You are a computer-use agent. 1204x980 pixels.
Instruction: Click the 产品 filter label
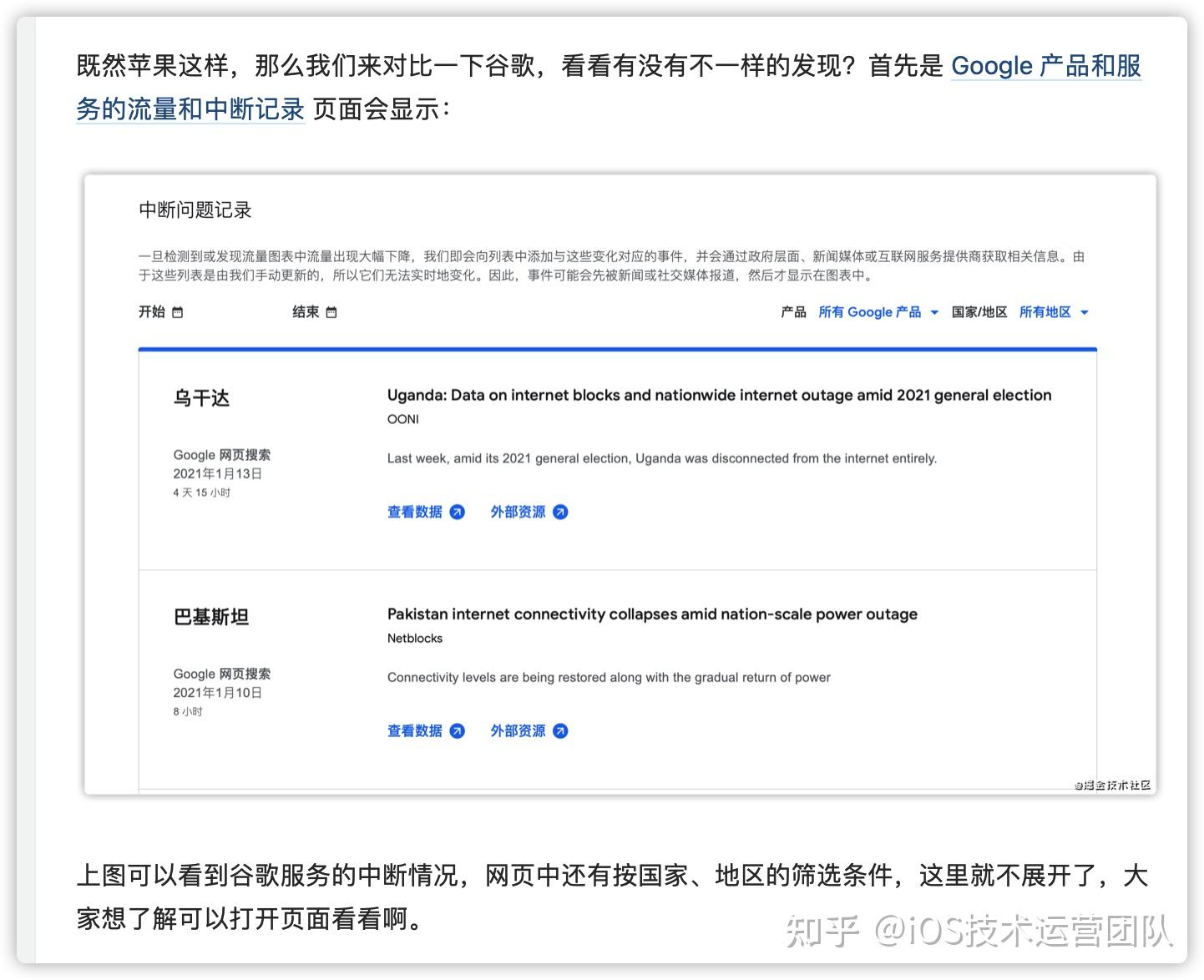tap(793, 312)
